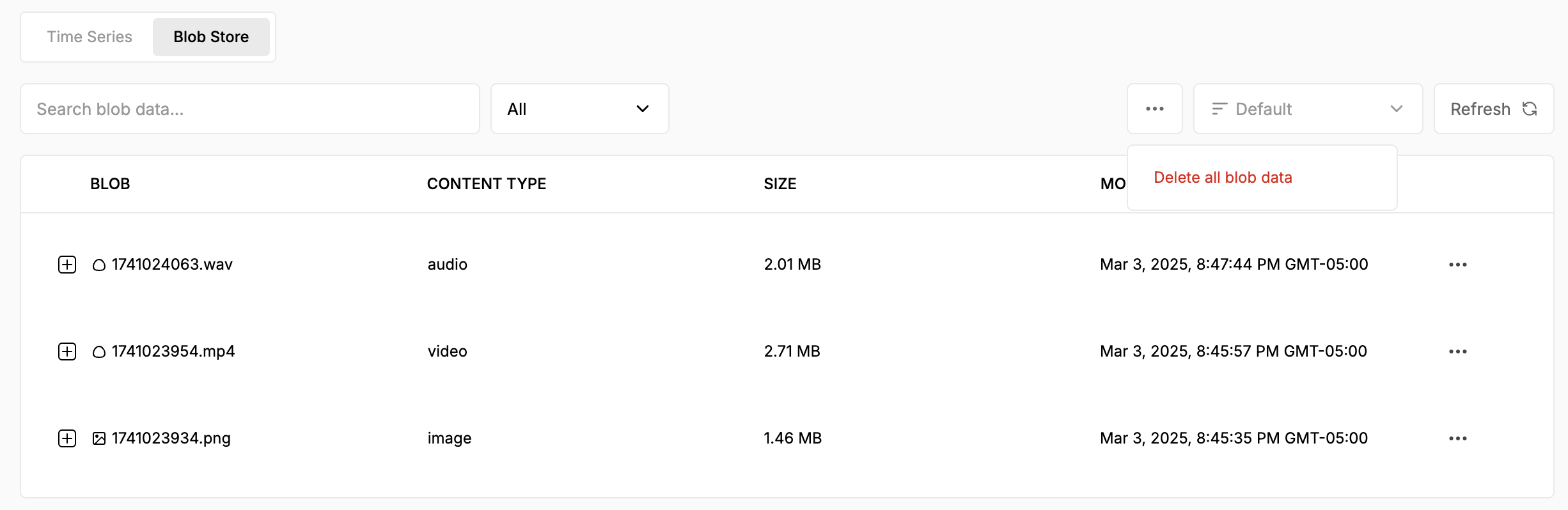Viewport: 1568px width, 510px height.
Task: Click the image file icon beside 1741023934.png
Action: [98, 438]
